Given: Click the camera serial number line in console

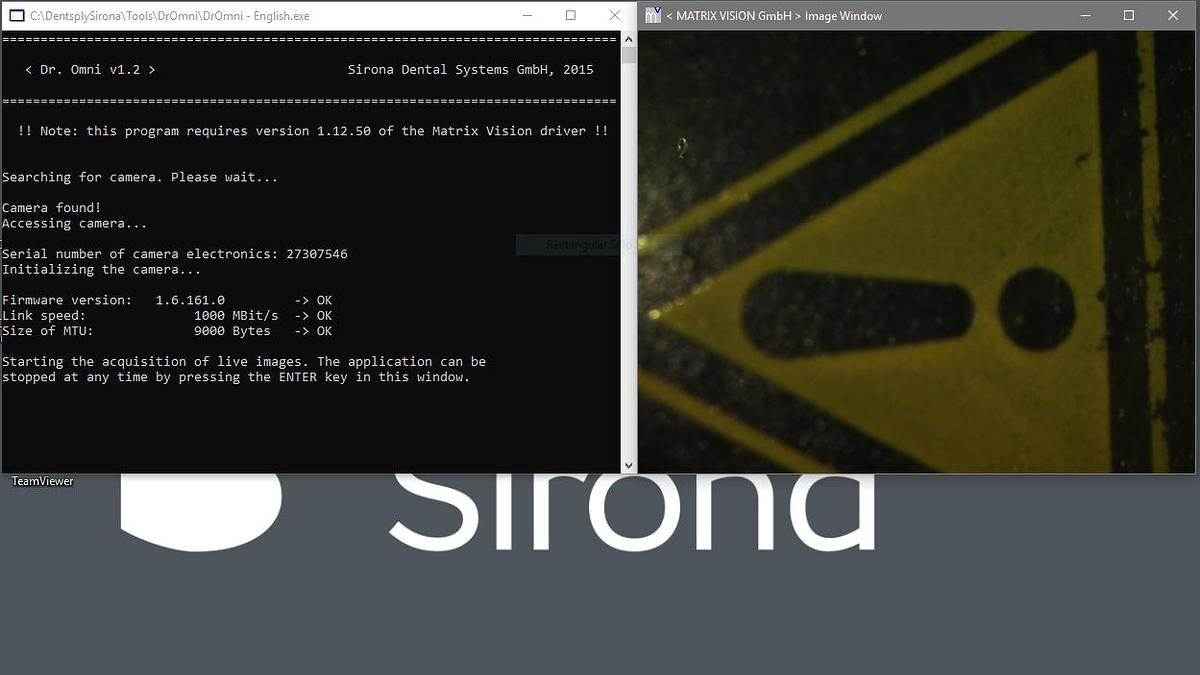Looking at the screenshot, I should (175, 254).
